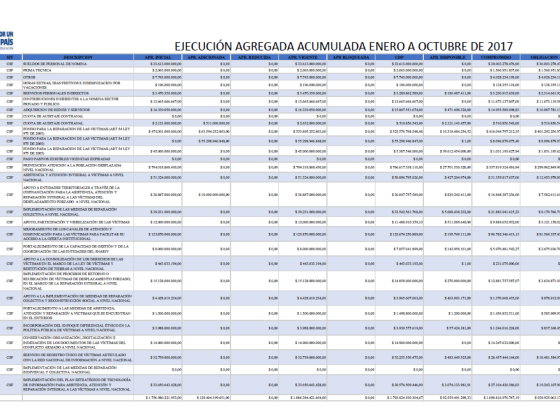The width and height of the screenshot is (560, 420).
Task: Select the CDP column header
Action: click(399, 57)
